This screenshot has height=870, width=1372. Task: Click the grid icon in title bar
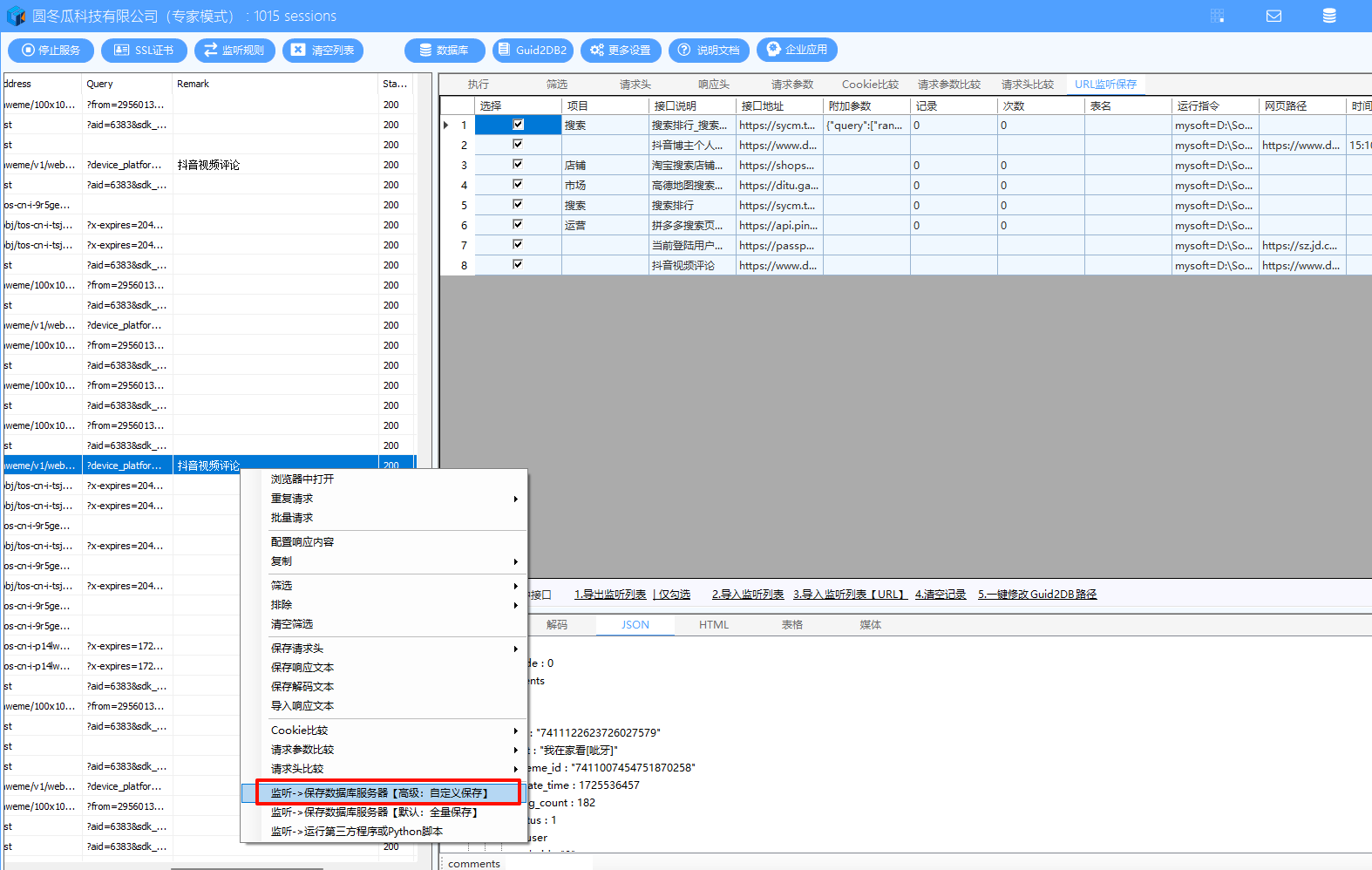[x=1218, y=16]
